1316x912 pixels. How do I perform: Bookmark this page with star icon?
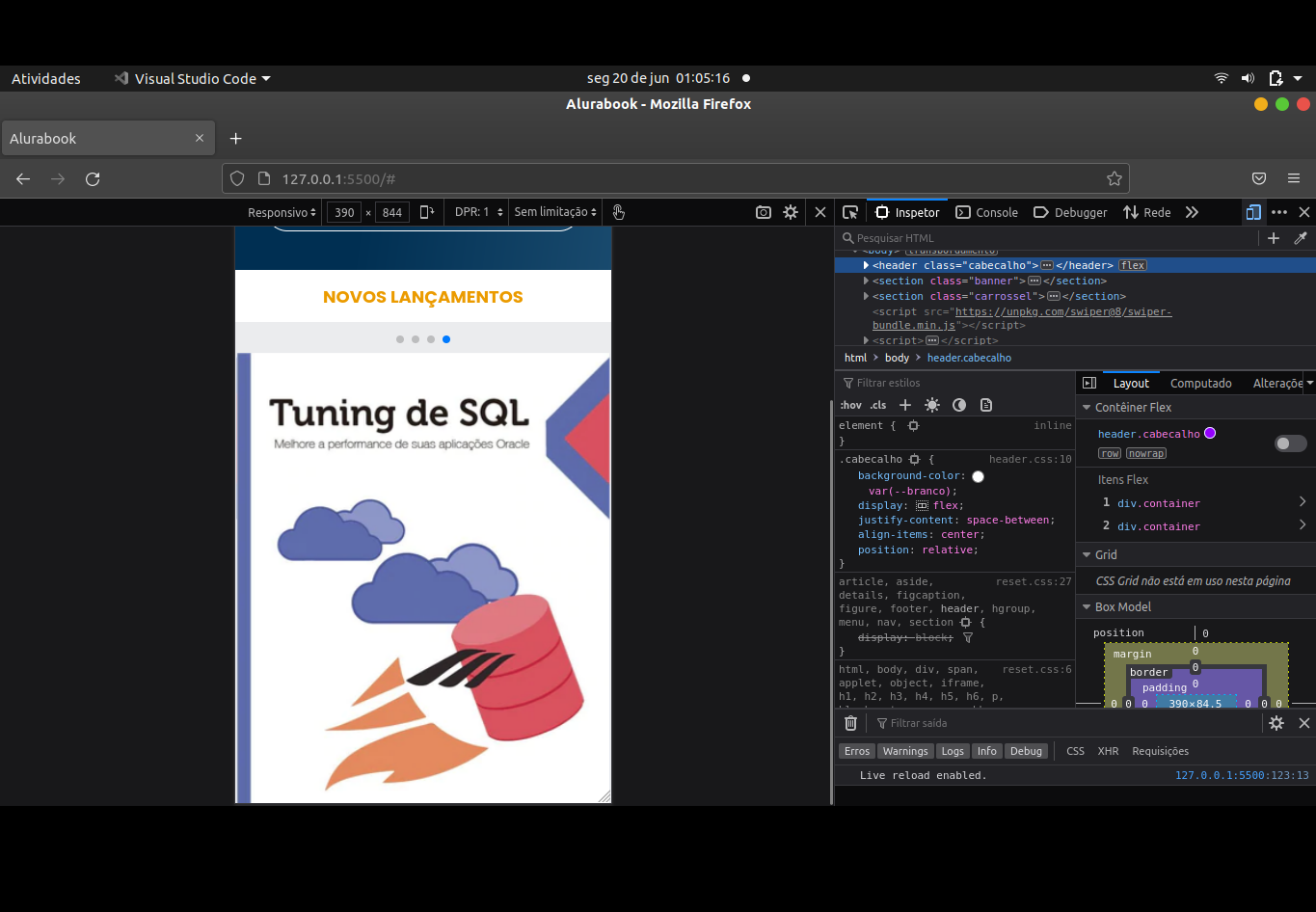[1115, 178]
